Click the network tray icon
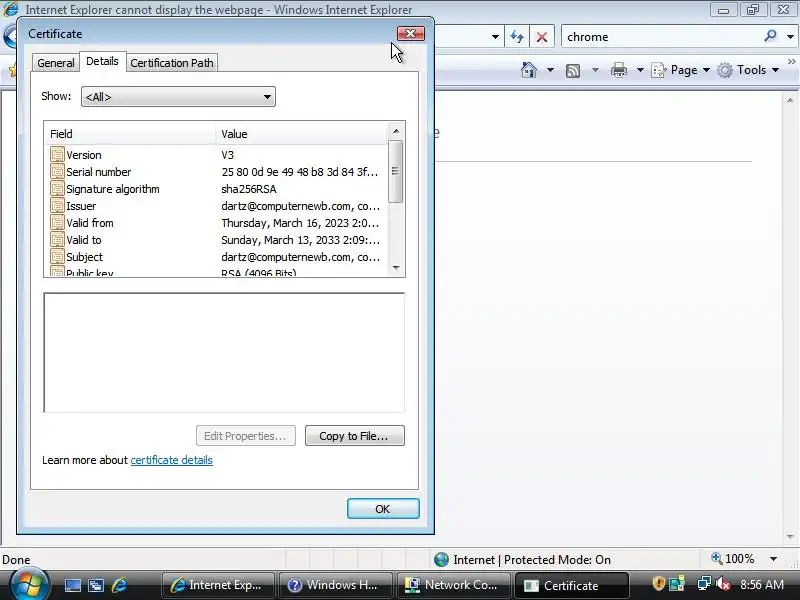 [x=704, y=583]
